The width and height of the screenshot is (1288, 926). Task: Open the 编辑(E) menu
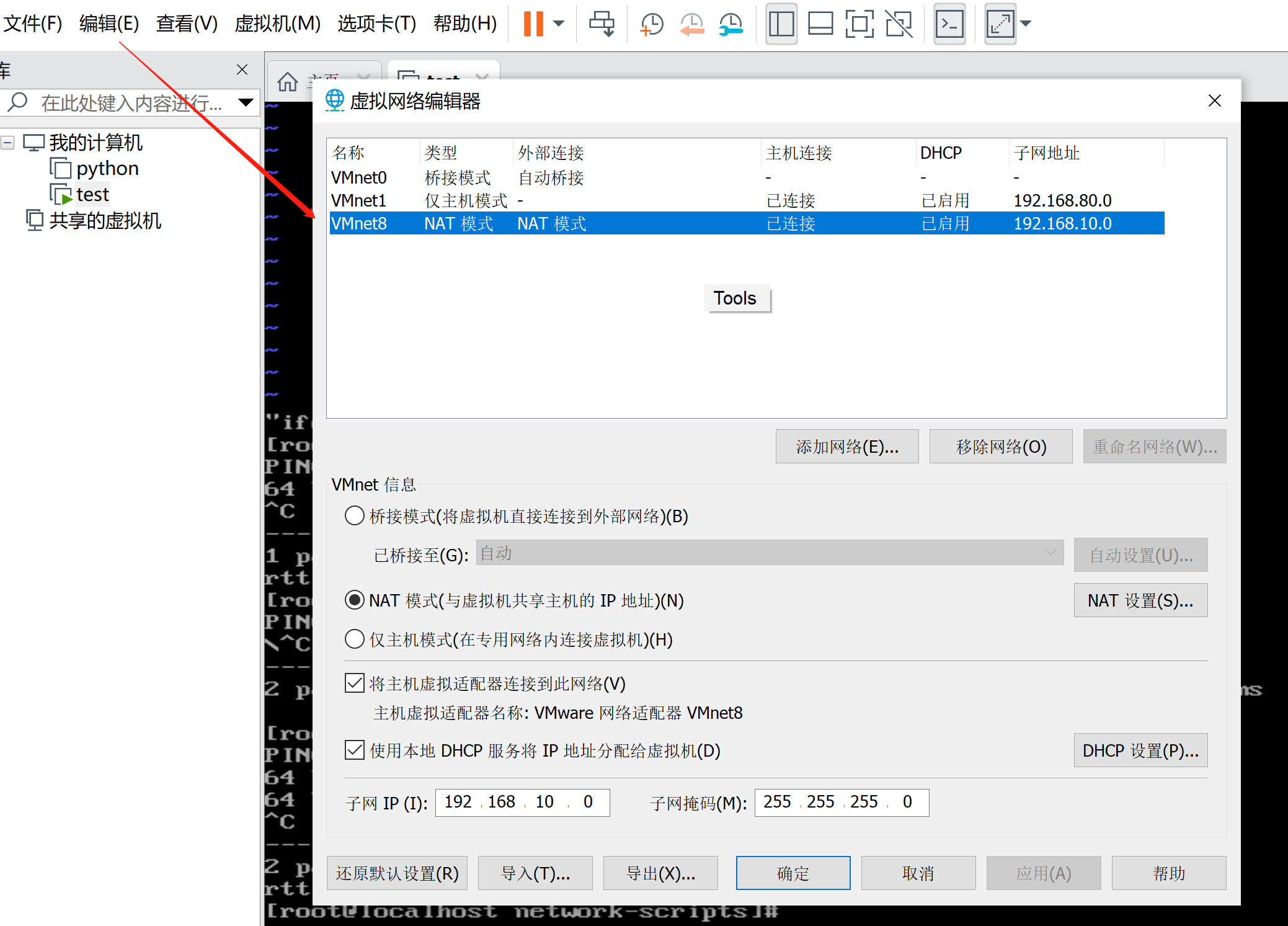(x=109, y=24)
